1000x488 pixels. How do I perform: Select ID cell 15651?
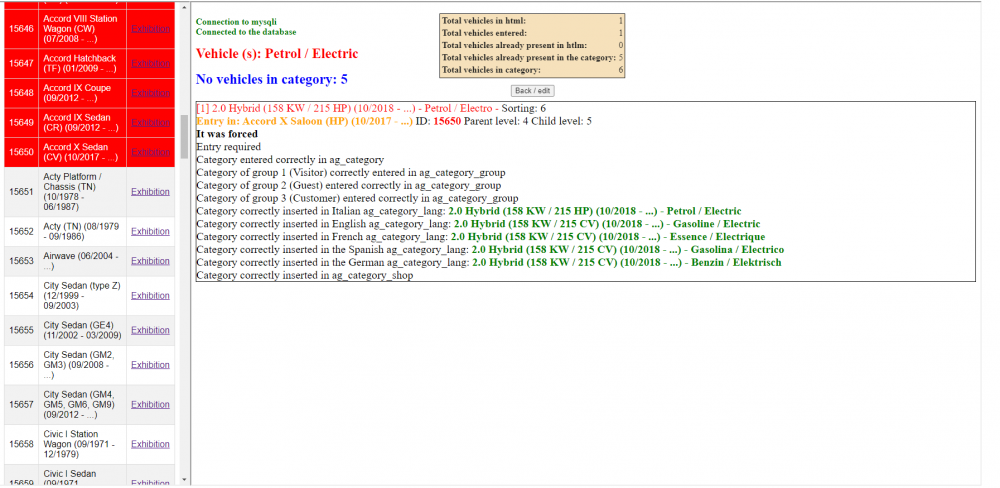pyautogui.click(x=22, y=191)
